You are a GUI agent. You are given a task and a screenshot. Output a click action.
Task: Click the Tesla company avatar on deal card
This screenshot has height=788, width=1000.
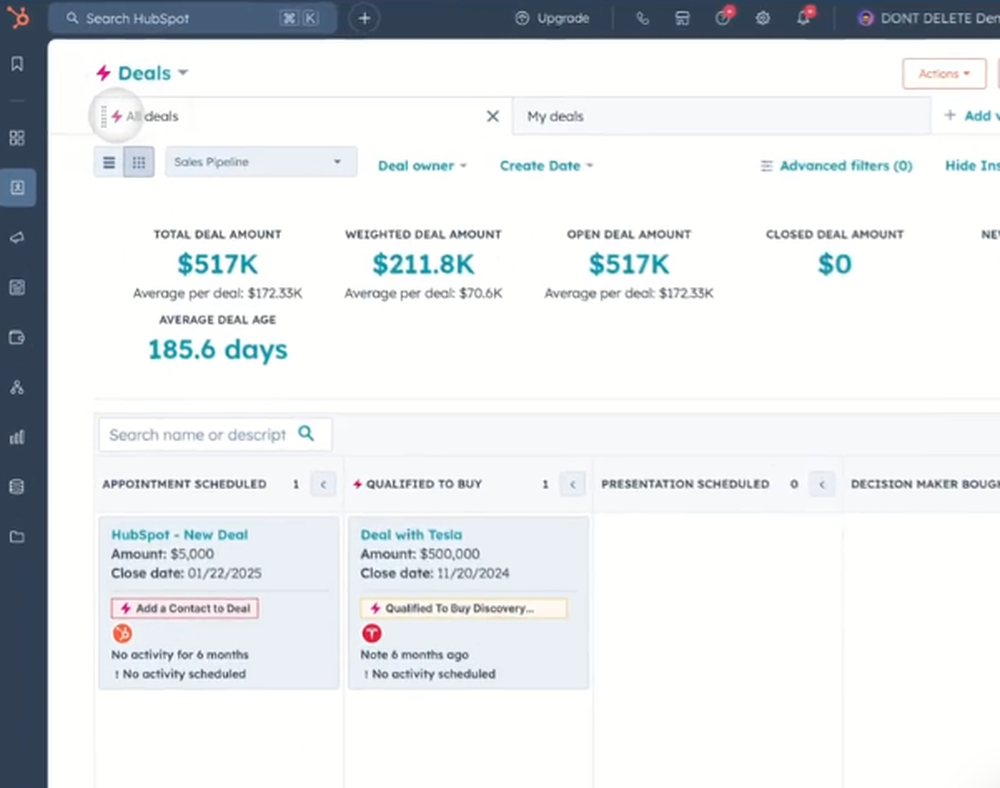click(372, 633)
